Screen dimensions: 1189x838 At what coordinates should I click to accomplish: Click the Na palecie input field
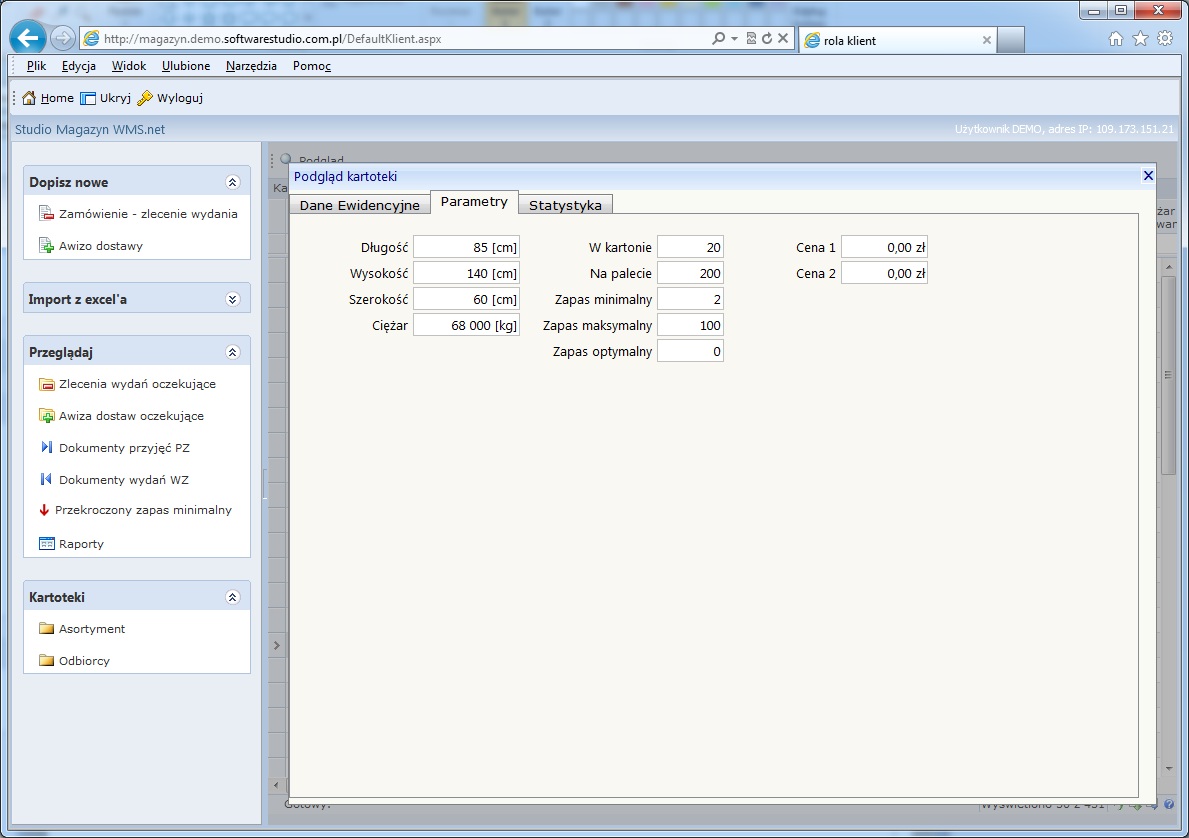[x=690, y=273]
